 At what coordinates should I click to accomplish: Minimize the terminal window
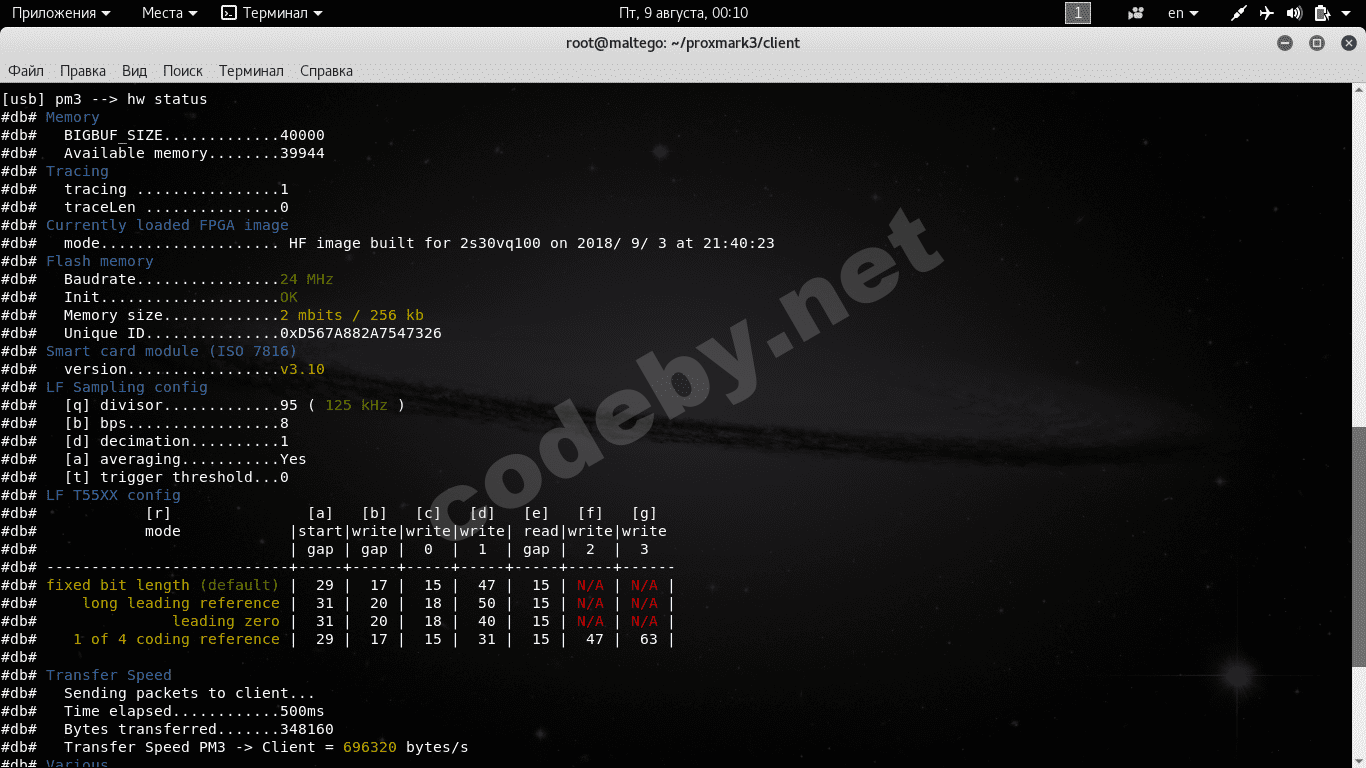[x=1286, y=43]
